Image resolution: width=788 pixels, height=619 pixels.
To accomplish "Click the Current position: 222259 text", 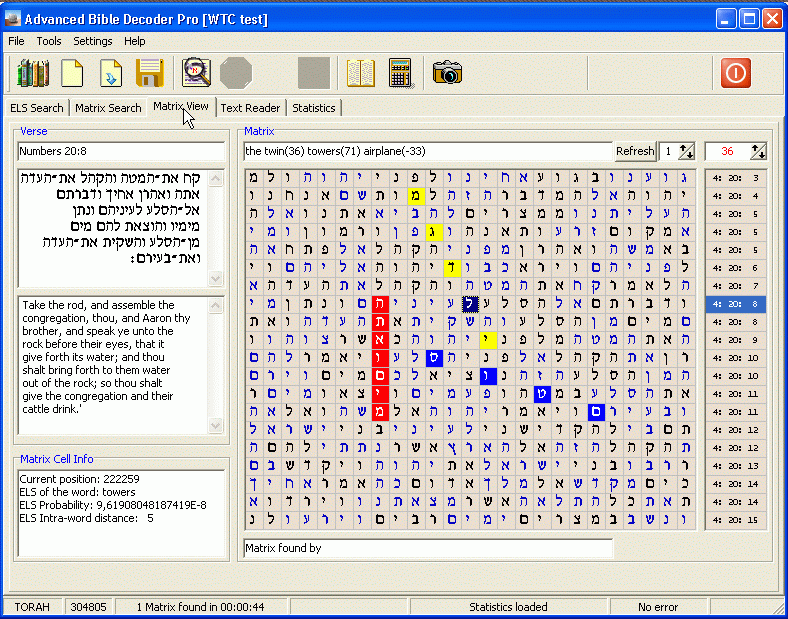I will (x=79, y=479).
